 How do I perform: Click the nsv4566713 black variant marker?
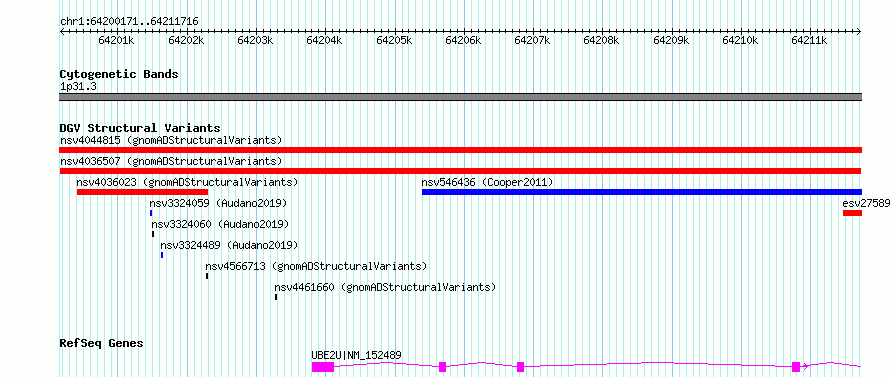[x=207, y=276]
